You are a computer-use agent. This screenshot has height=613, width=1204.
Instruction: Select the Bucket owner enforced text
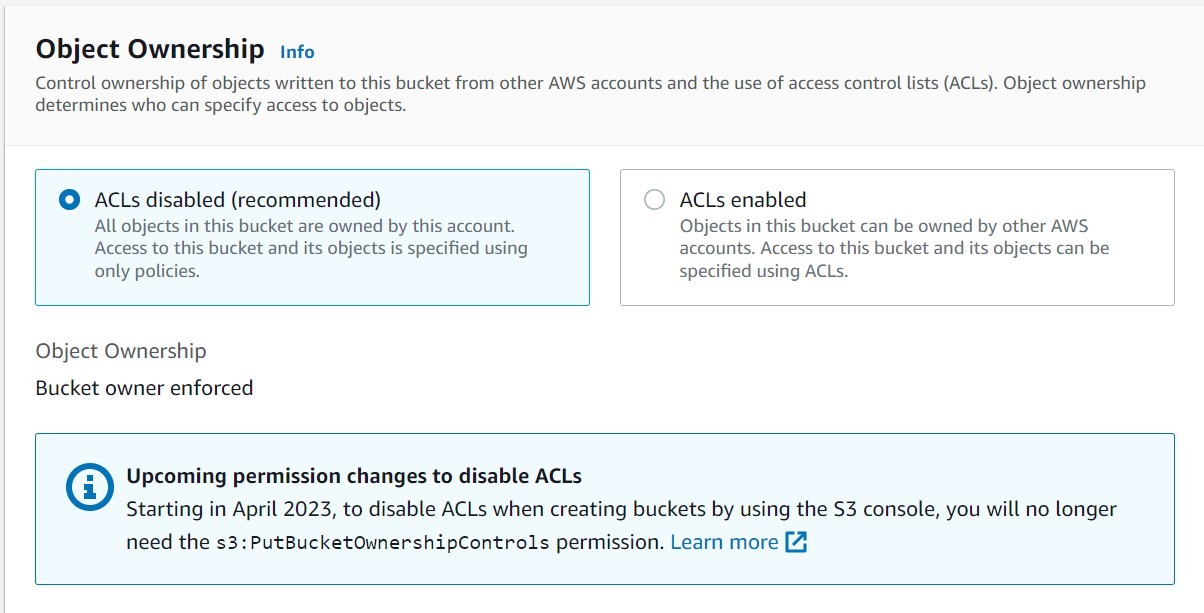click(144, 388)
